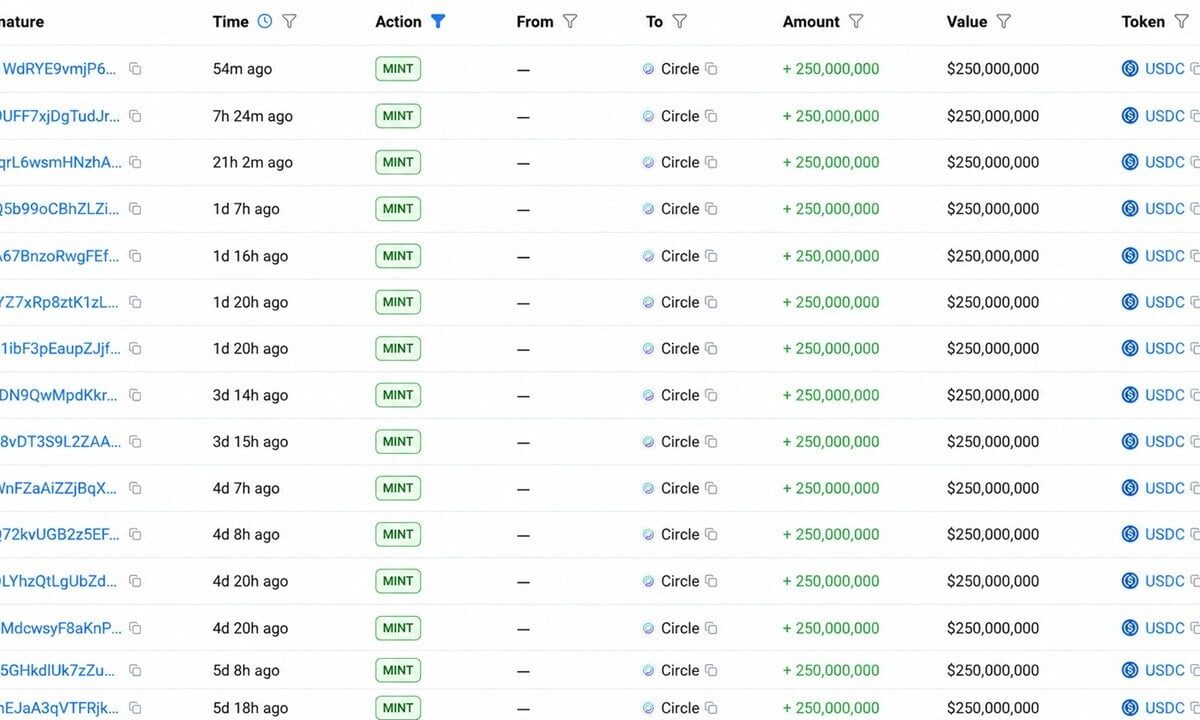Copy signature 1ibF3pEaupZJjf
The image size is (1200, 720).
(135, 349)
